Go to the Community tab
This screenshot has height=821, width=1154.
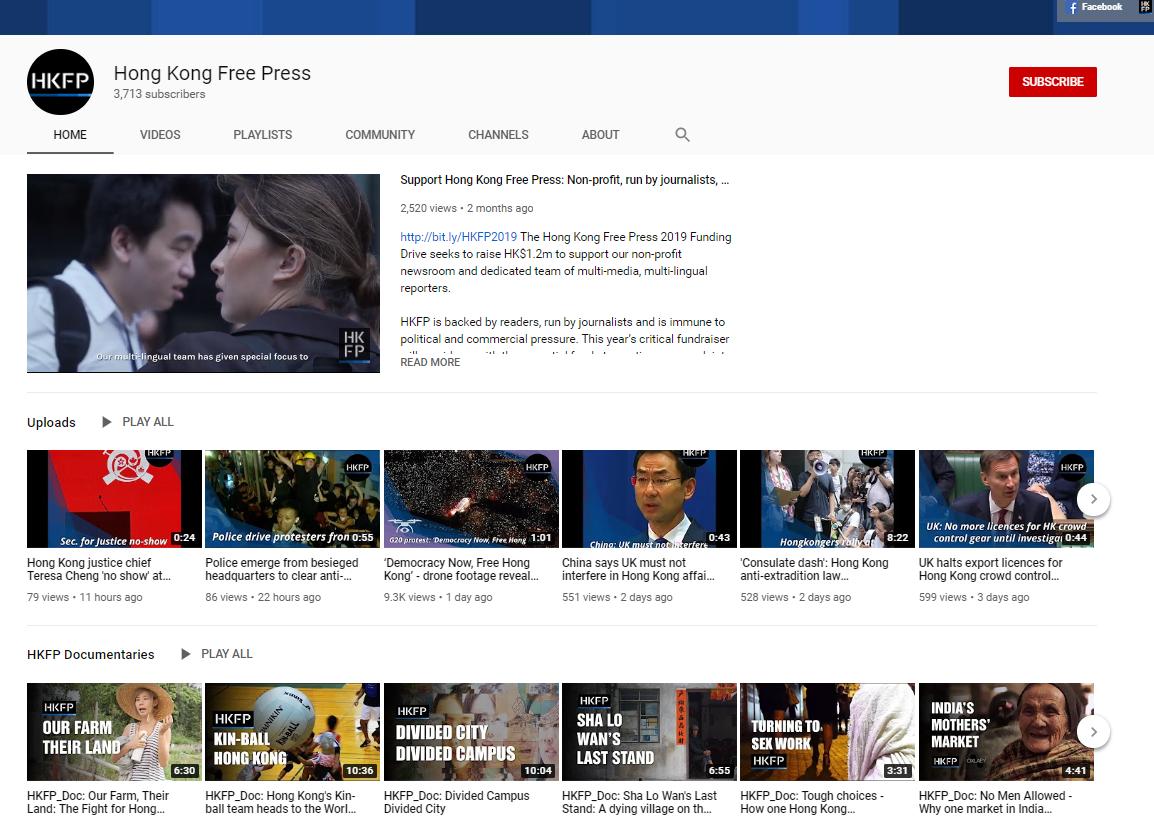[x=380, y=135]
